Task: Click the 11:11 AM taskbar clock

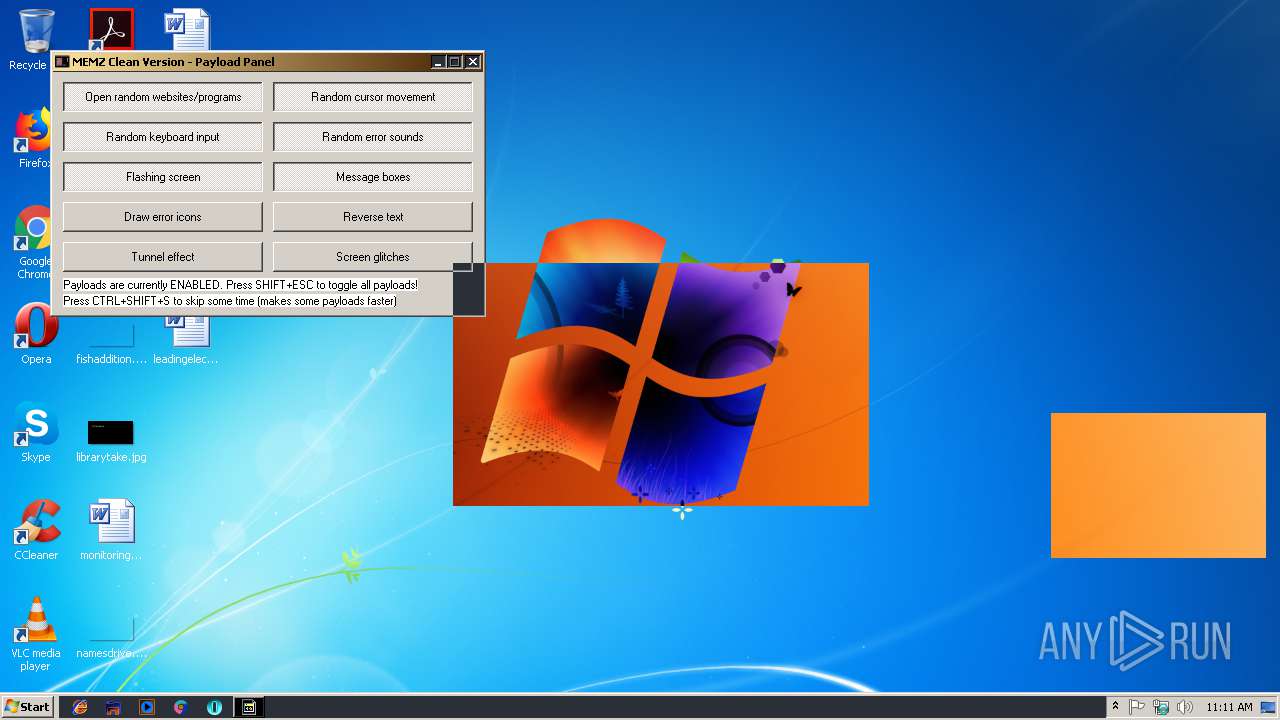Action: 1229,707
